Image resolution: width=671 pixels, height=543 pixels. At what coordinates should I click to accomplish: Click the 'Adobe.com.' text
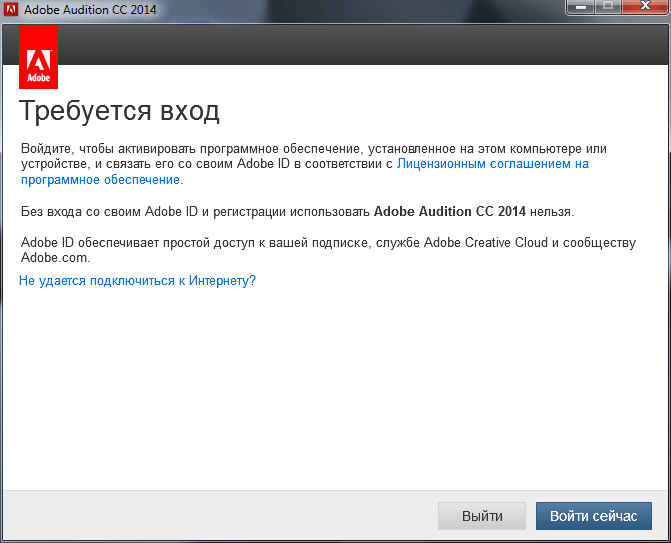click(x=56, y=258)
